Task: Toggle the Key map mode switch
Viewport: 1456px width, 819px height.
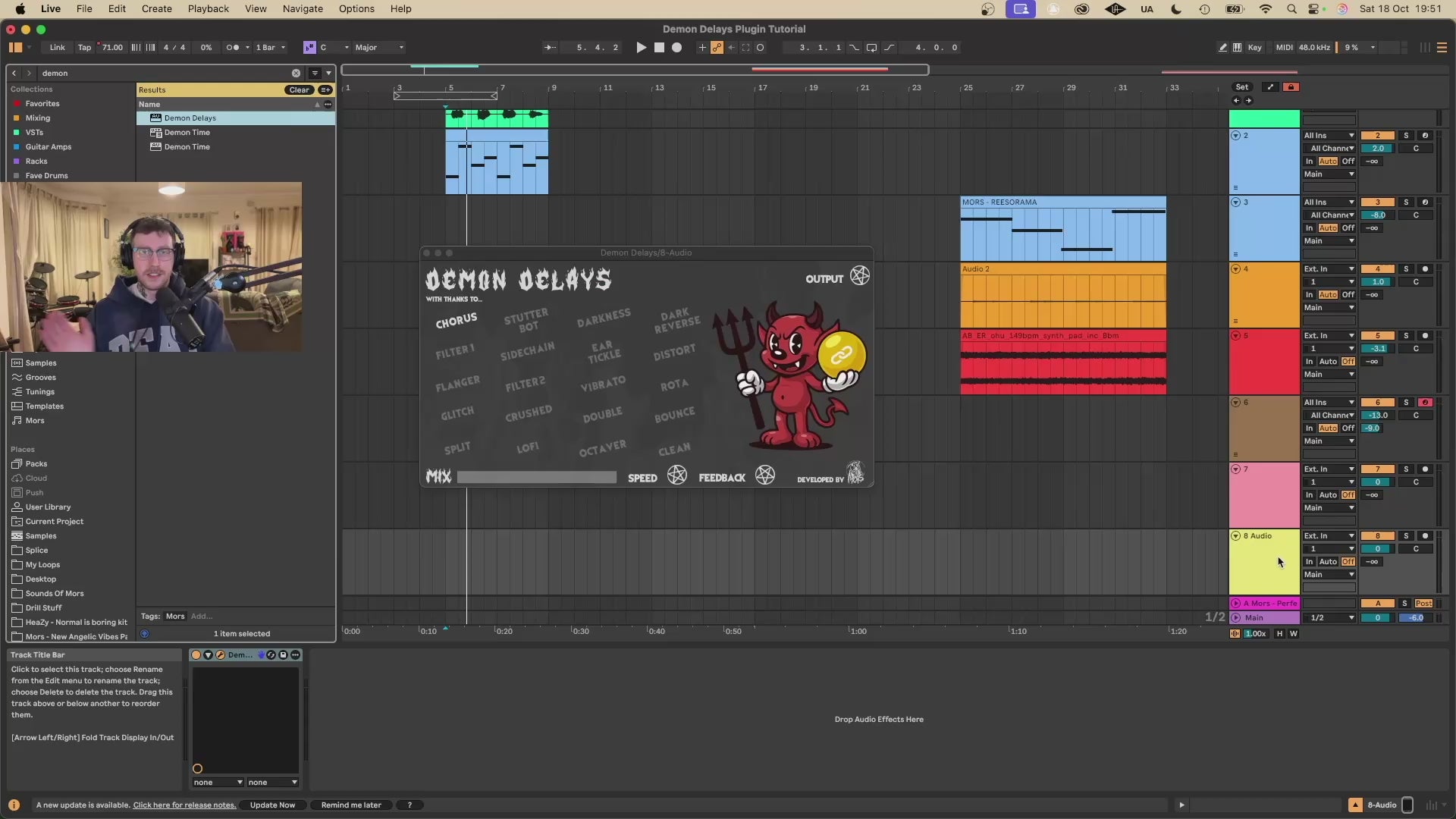Action: [x=1255, y=47]
